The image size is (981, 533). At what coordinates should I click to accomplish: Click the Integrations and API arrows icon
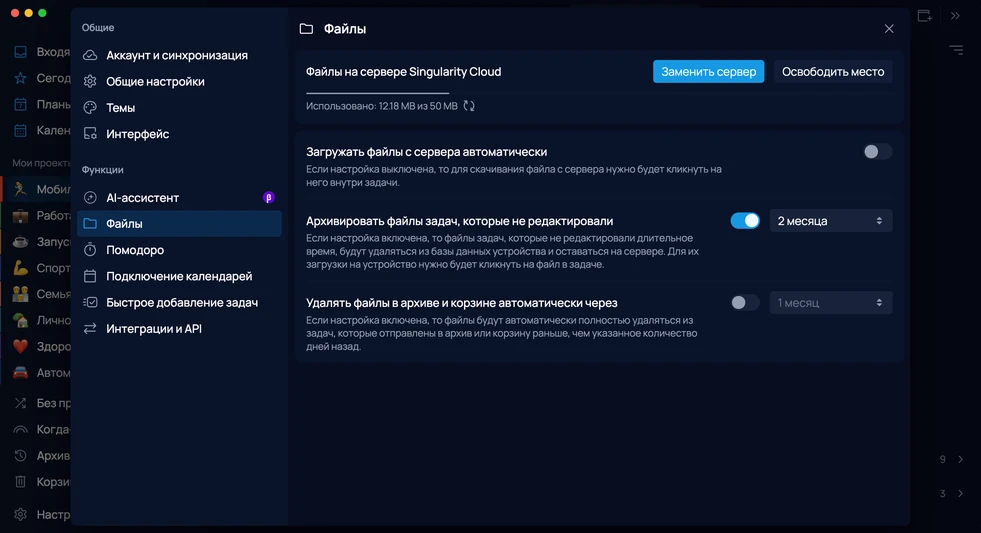pyautogui.click(x=90, y=329)
